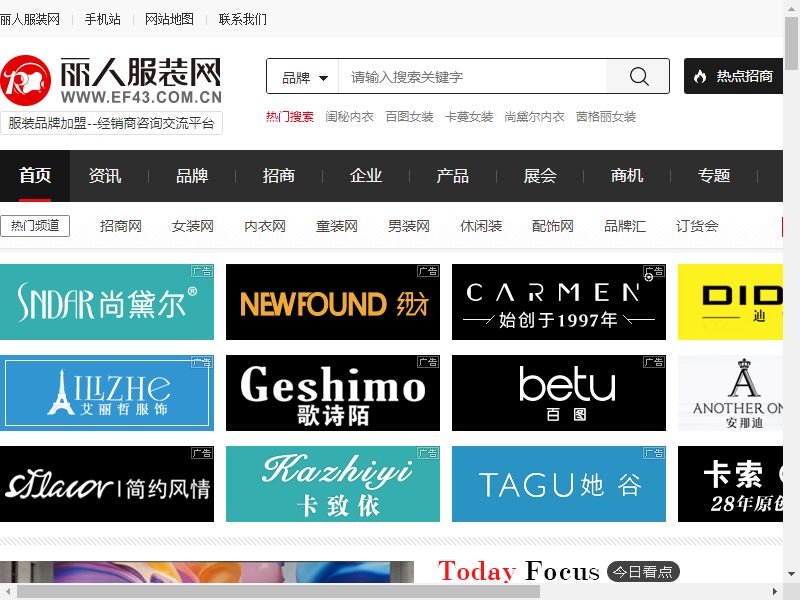The height and width of the screenshot is (600, 800).
Task: Open the betu 百图 brand banner
Action: point(559,393)
